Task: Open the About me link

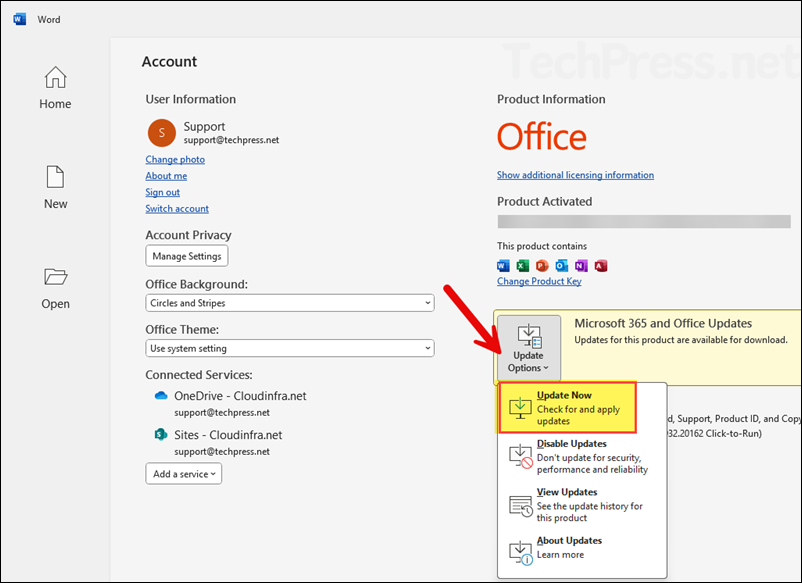Action: click(166, 175)
